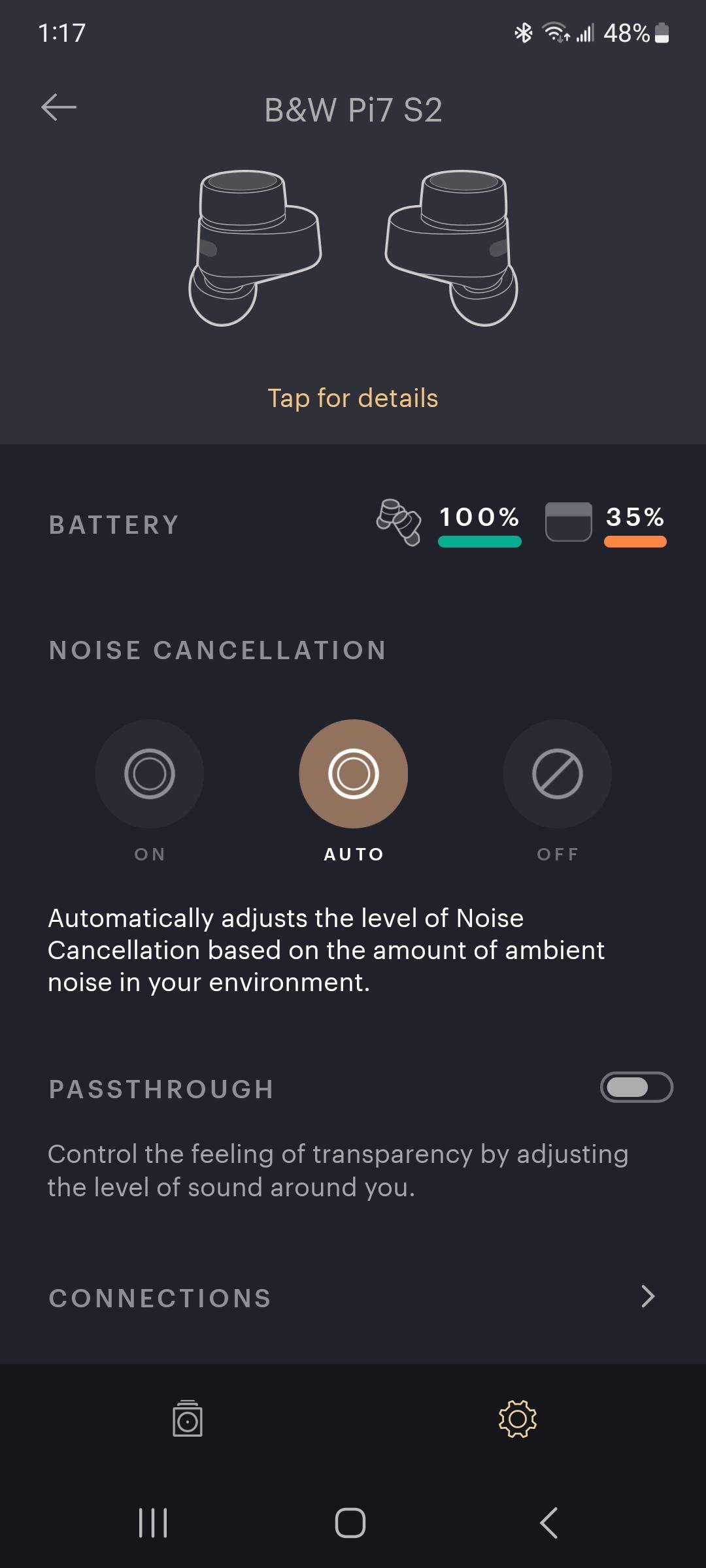Select AUTO noise cancellation mode
Screen dimensions: 706x1568
[x=353, y=774]
